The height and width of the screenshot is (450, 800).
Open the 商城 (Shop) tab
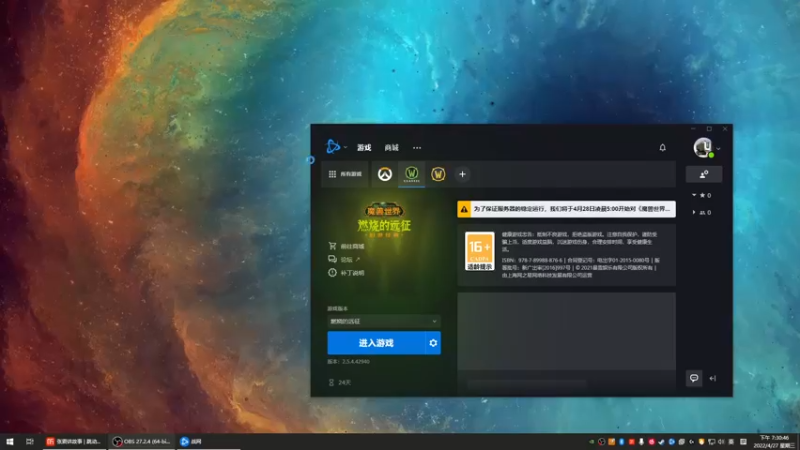[x=391, y=147]
